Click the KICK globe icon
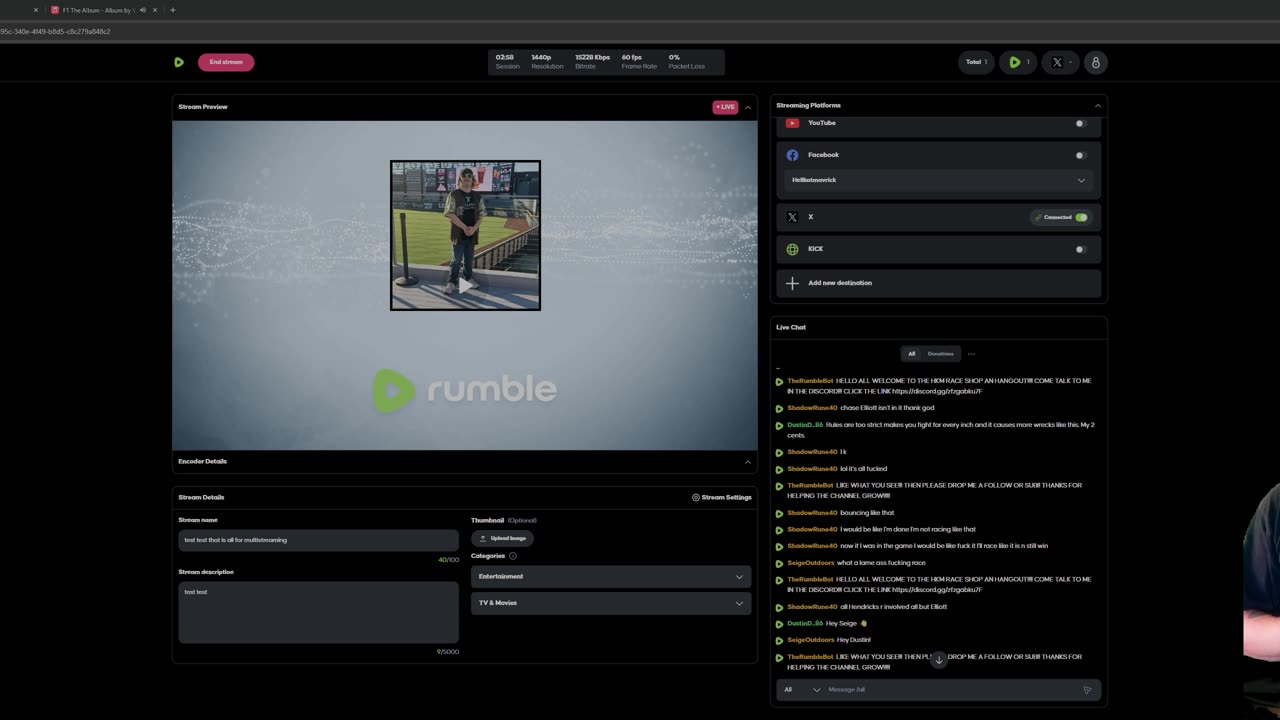1280x720 pixels. [x=792, y=249]
